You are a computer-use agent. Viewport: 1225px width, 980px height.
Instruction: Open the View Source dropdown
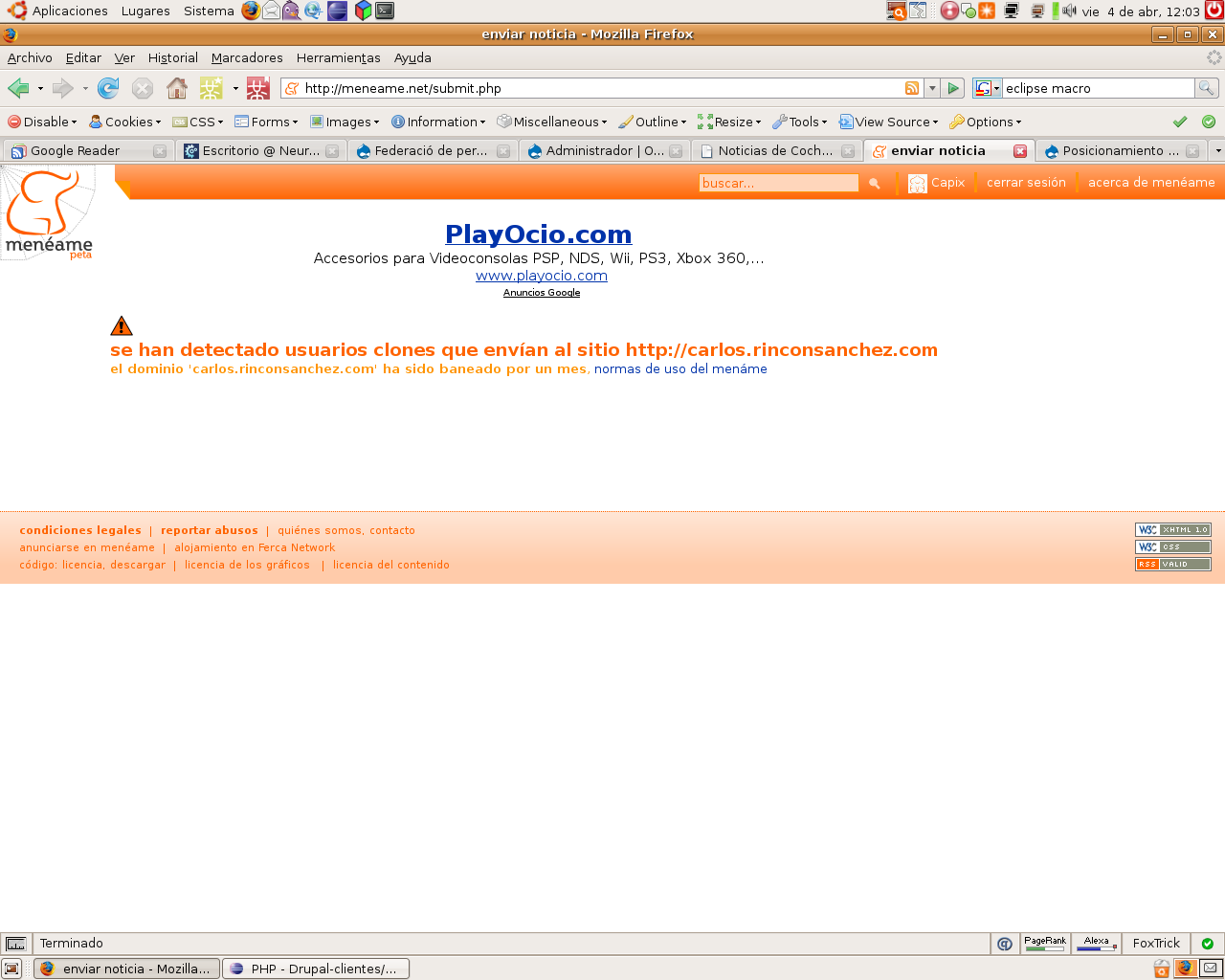(888, 122)
